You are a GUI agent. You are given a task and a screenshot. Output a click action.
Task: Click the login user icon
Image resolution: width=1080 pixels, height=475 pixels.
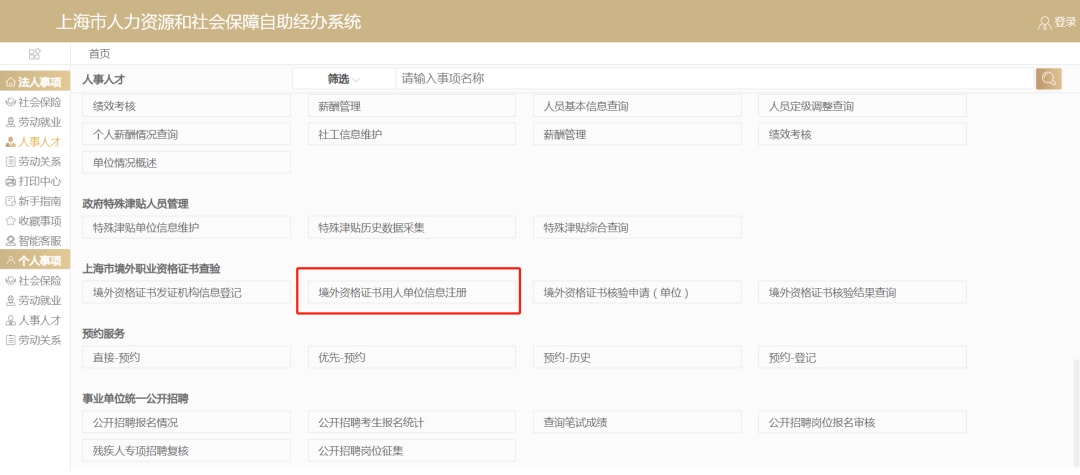pyautogui.click(x=1045, y=22)
